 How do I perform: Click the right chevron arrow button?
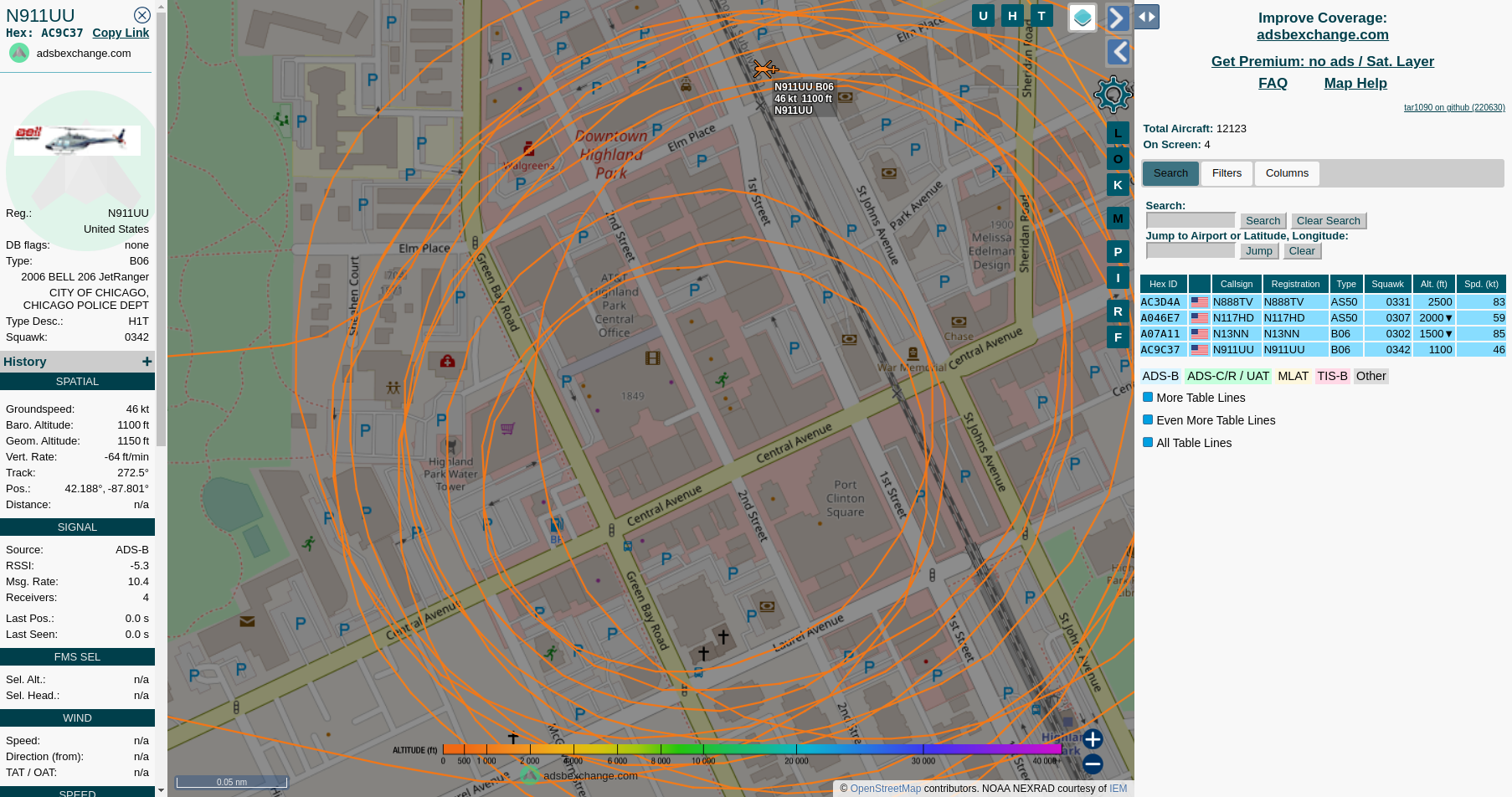1119,18
